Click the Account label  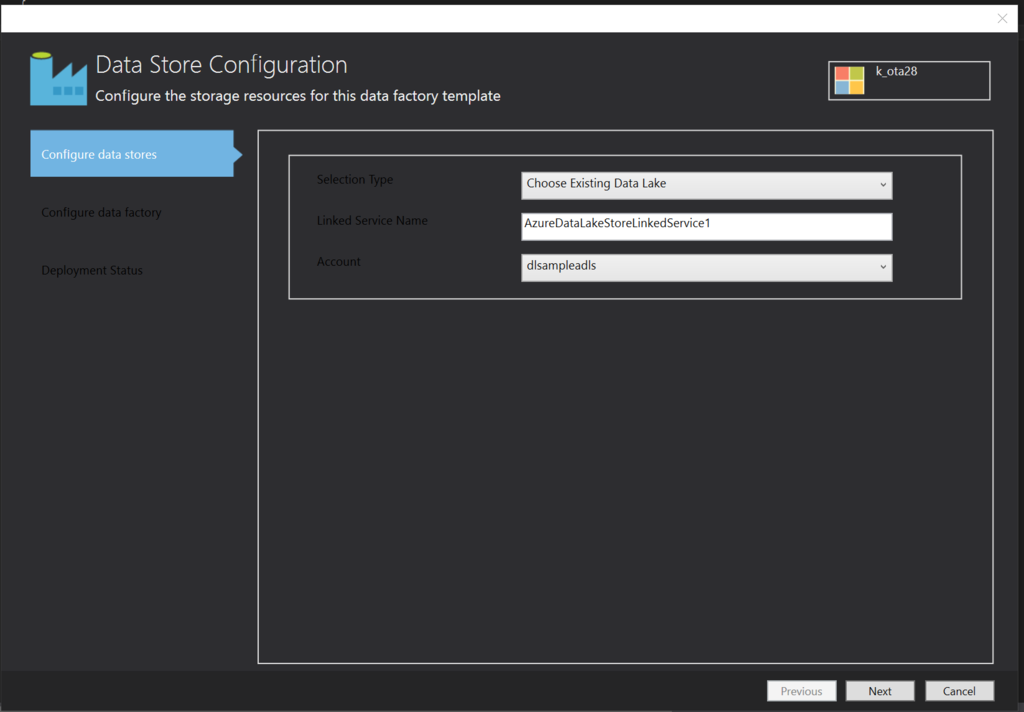coord(338,261)
